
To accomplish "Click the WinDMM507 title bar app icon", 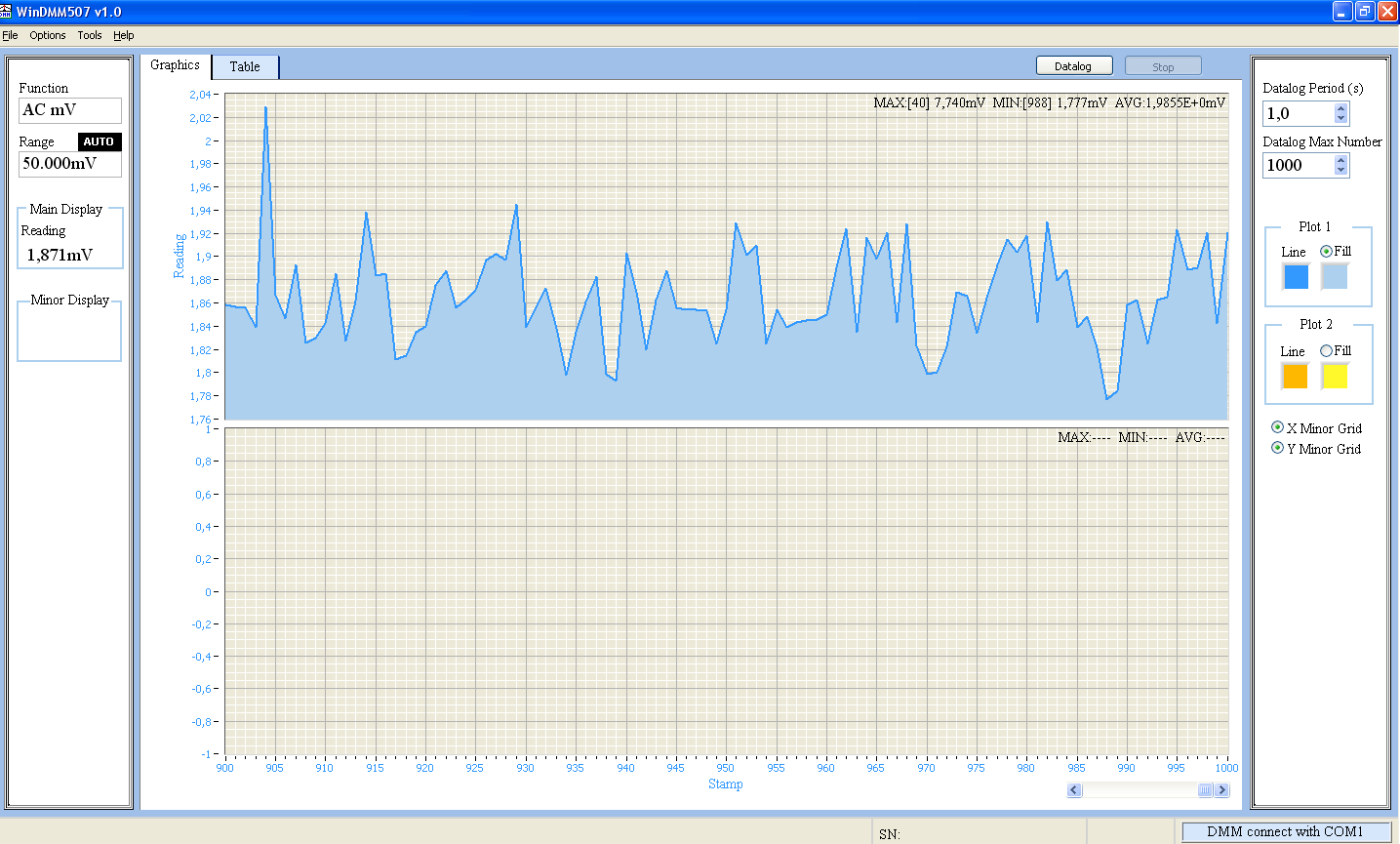I will (7, 12).
